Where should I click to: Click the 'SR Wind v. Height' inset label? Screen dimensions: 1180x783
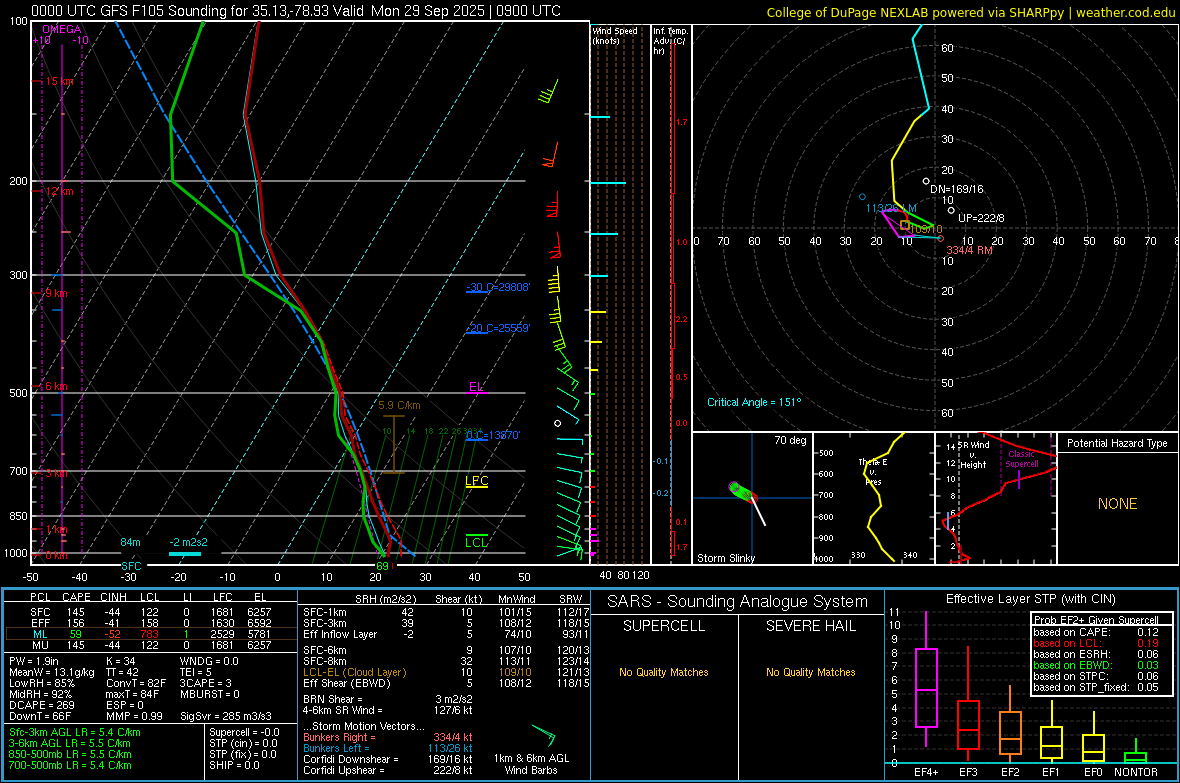point(973,455)
